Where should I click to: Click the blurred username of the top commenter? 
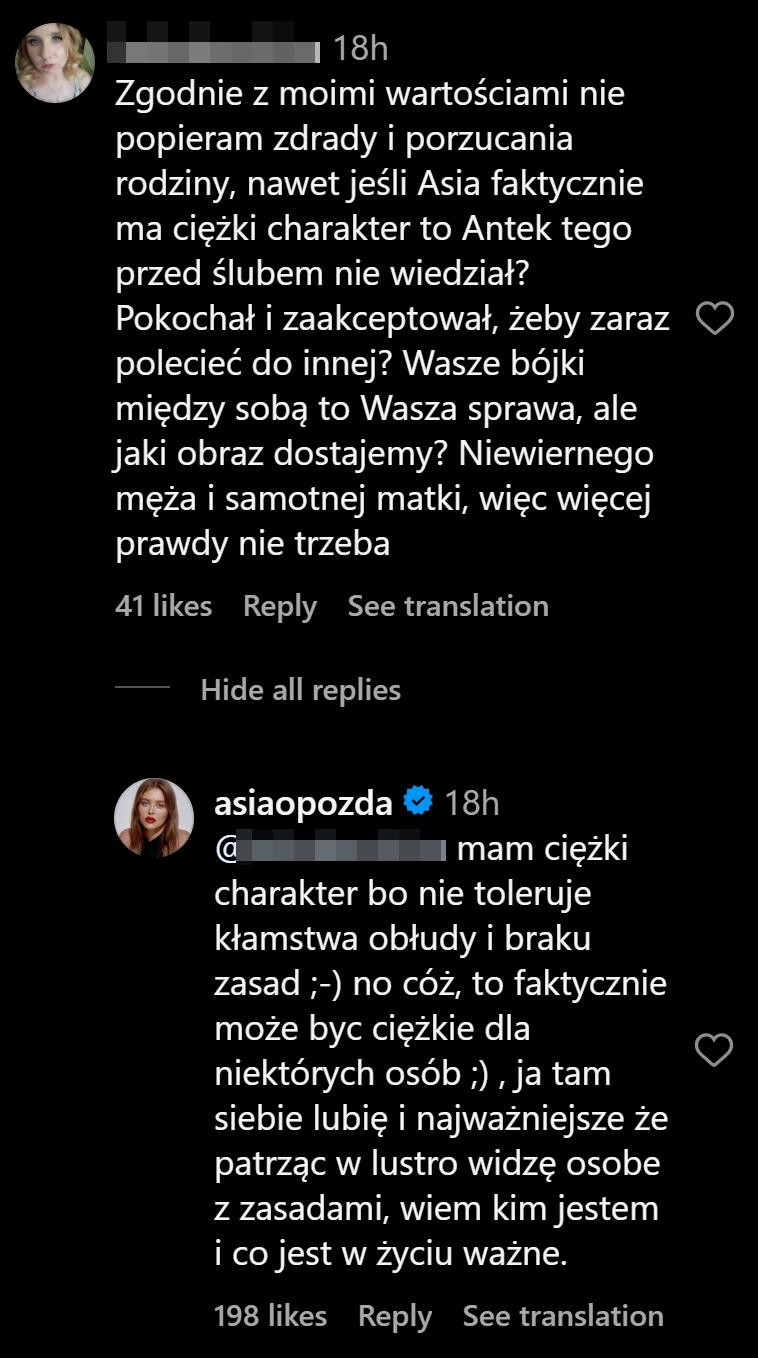[218, 49]
